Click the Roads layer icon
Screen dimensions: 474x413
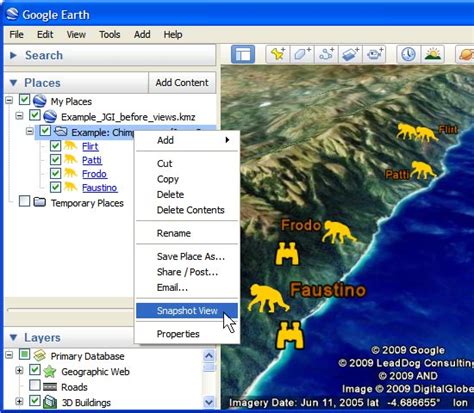tap(50, 387)
